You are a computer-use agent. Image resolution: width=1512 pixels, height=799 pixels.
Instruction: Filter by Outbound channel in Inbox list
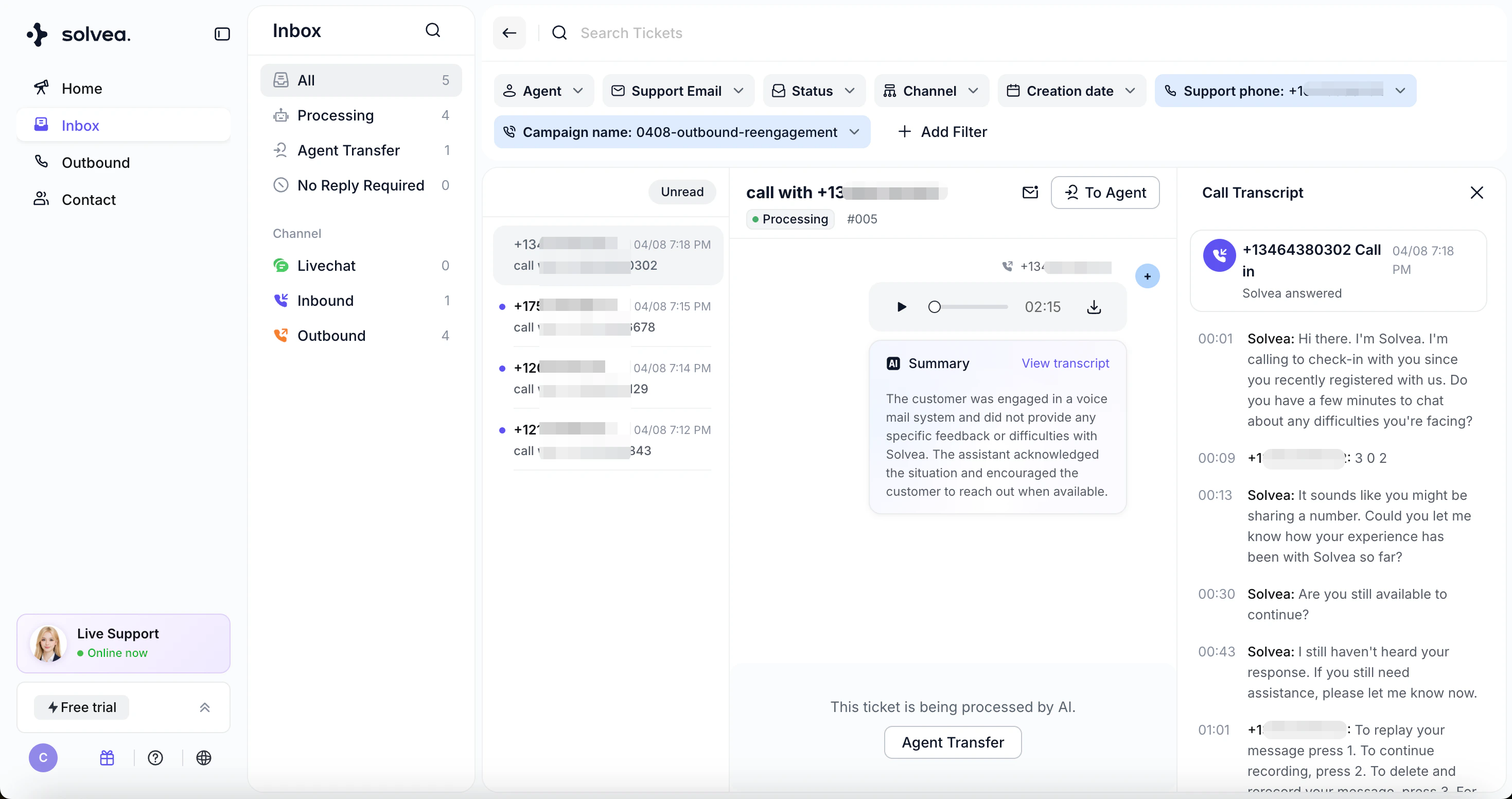(x=361, y=336)
